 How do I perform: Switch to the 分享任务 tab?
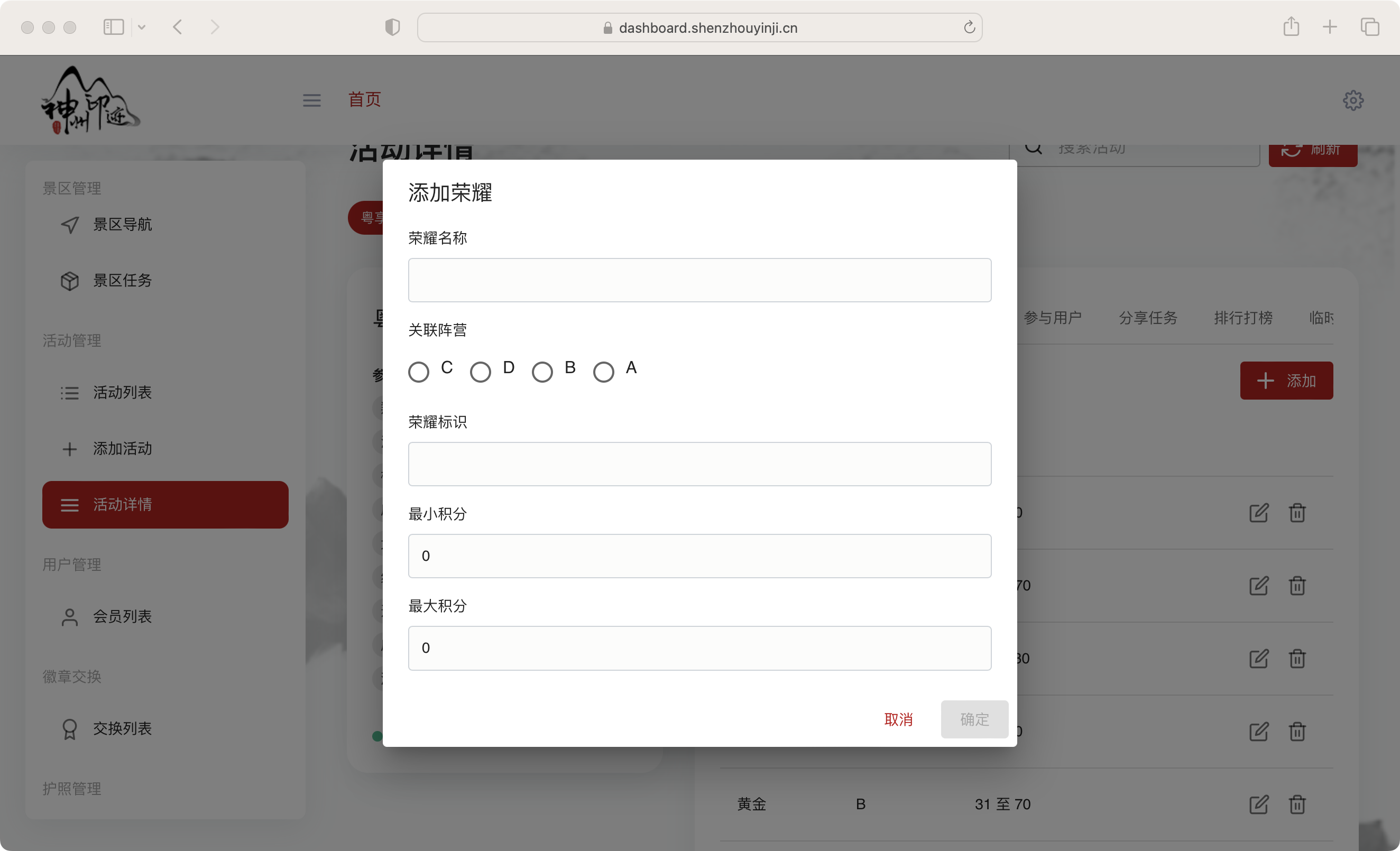coord(1148,318)
